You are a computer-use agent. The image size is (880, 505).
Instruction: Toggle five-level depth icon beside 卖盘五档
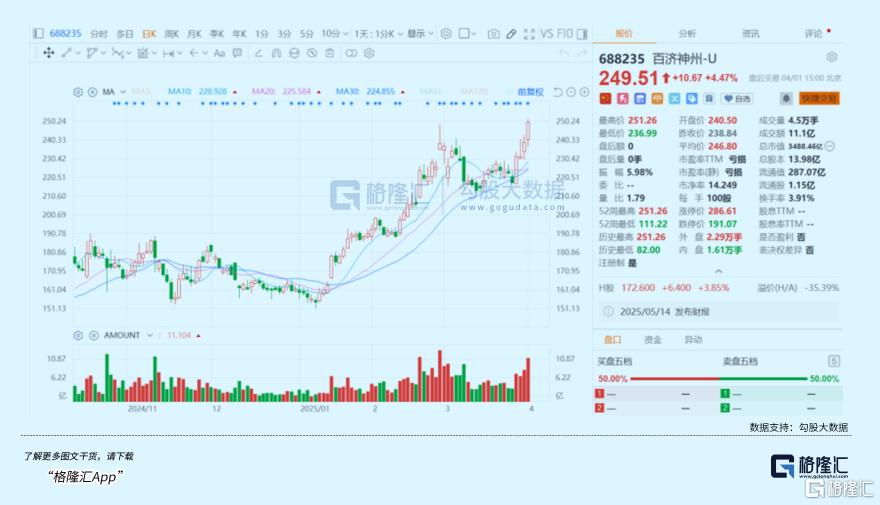(833, 361)
